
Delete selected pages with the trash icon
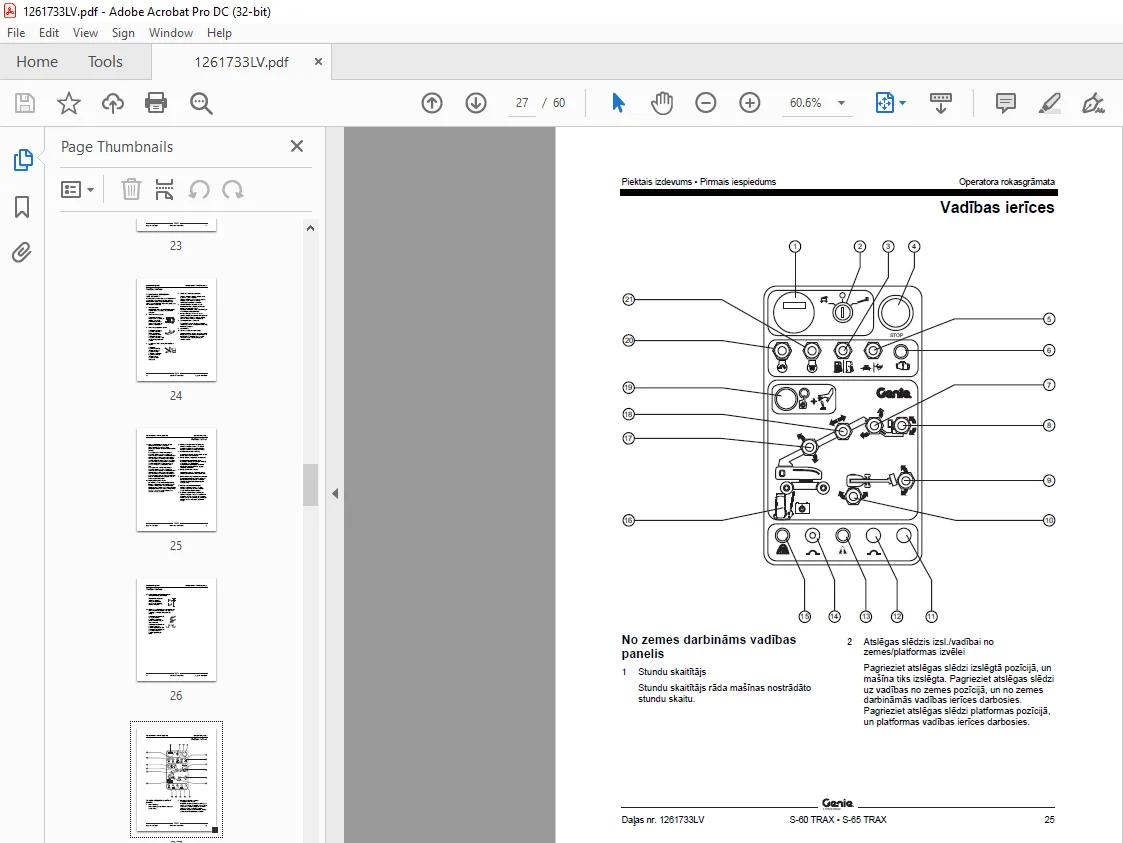click(x=131, y=190)
